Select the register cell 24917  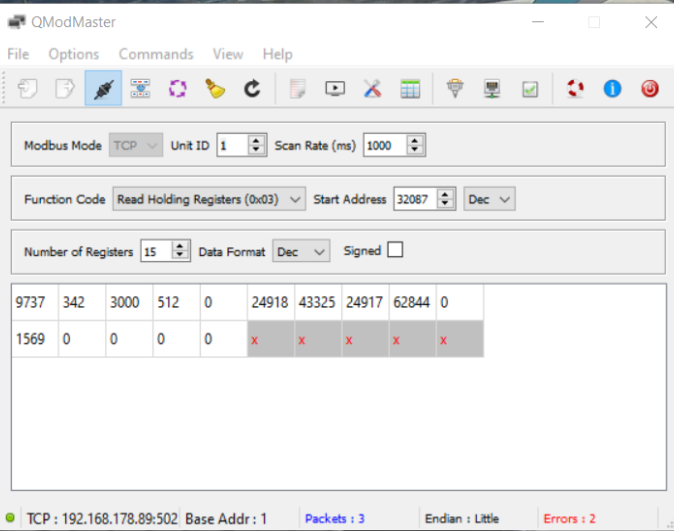click(x=366, y=302)
